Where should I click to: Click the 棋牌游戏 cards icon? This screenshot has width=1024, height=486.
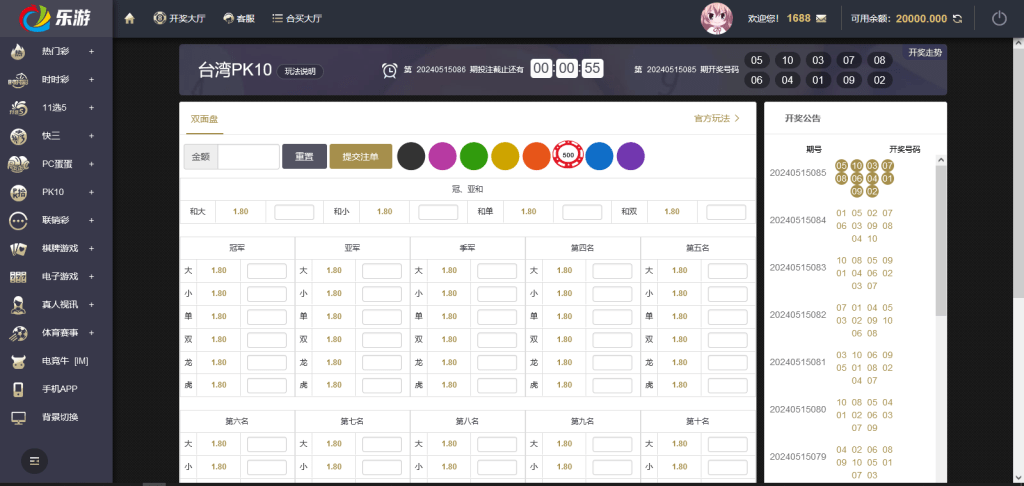[18, 249]
